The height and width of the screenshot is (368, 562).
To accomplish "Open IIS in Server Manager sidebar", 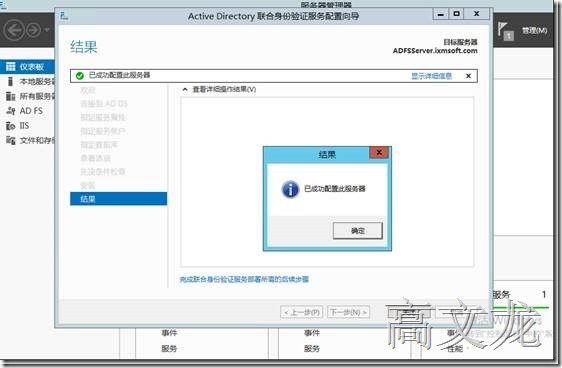I will pyautogui.click(x=28, y=126).
